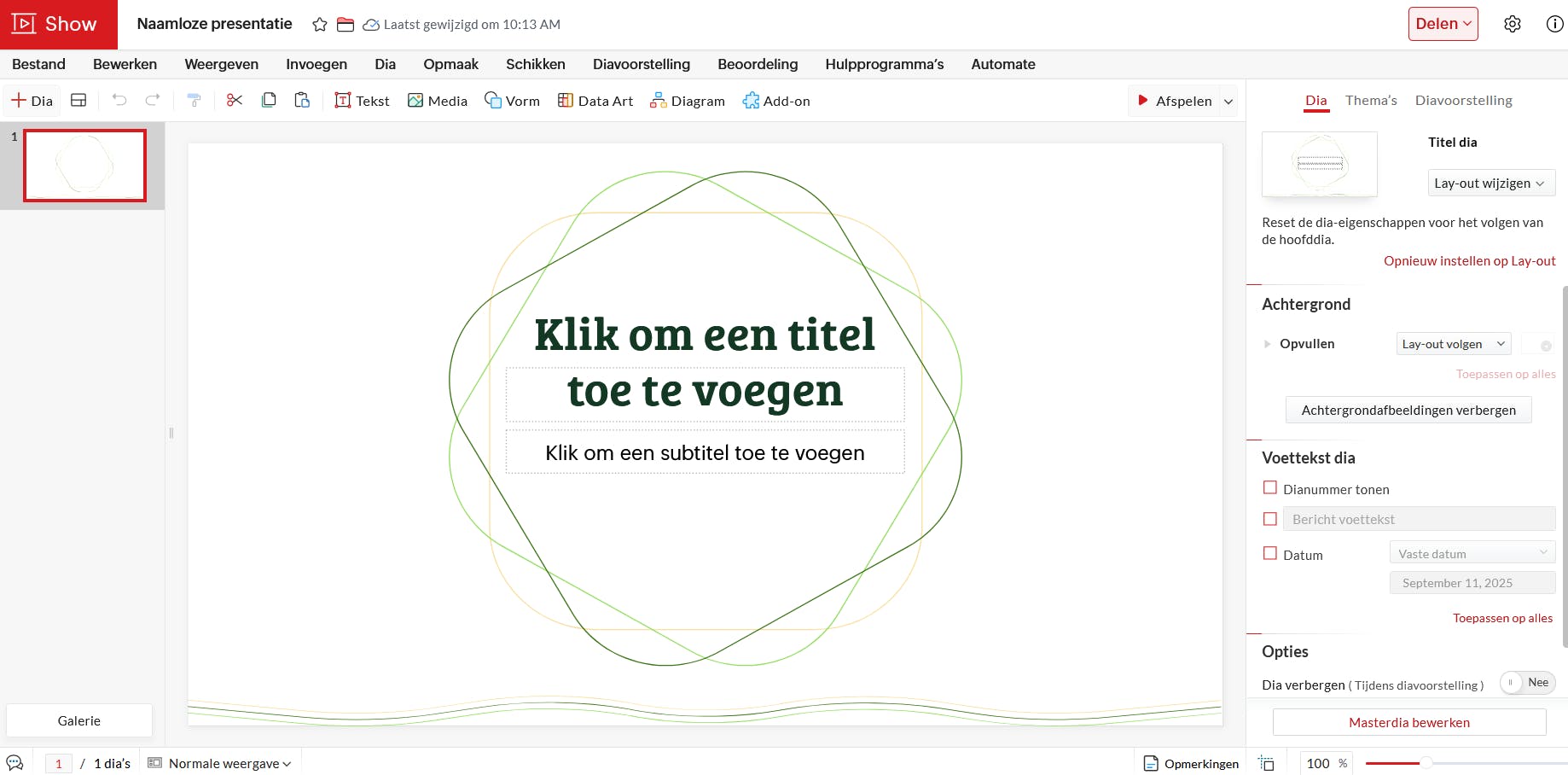Click Opnieuw instellen op Lay-out
Viewport: 1568px width, 775px height.
[x=1469, y=260]
